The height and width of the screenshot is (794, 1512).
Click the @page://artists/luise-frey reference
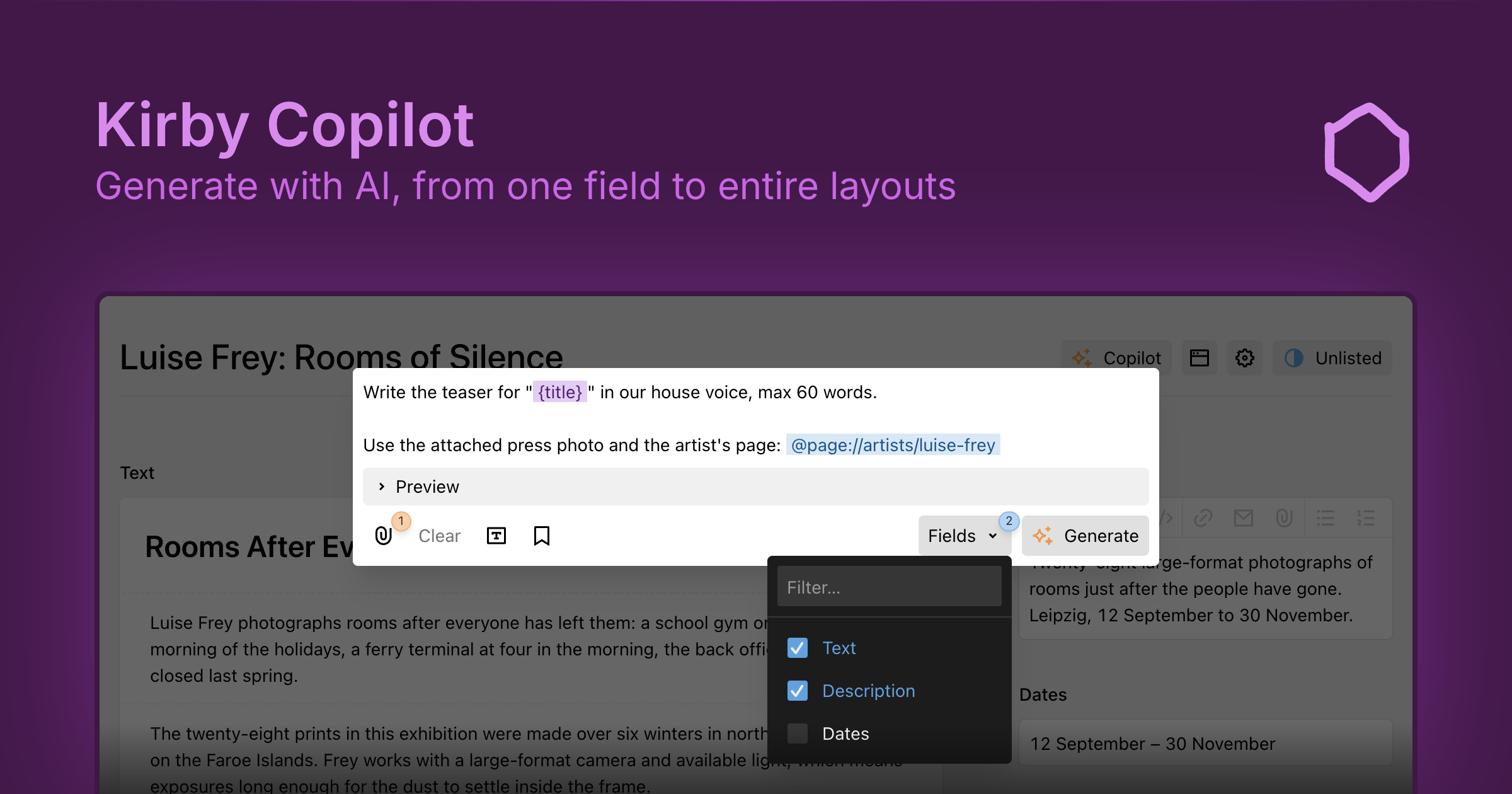[x=893, y=445]
